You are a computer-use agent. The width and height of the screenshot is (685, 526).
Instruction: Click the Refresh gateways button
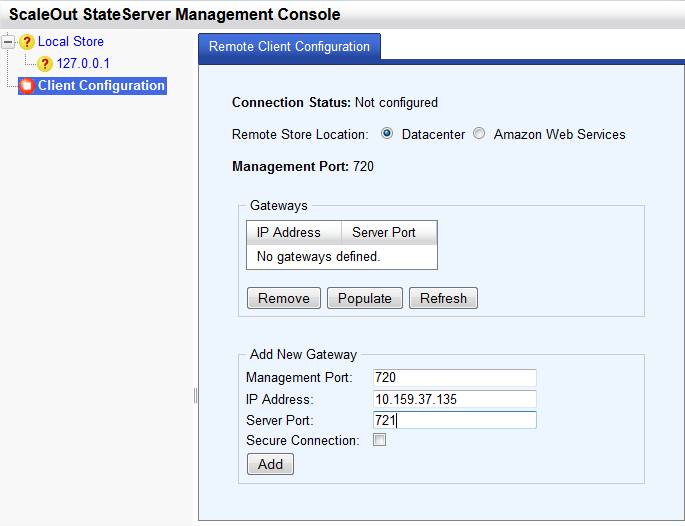coord(443,298)
